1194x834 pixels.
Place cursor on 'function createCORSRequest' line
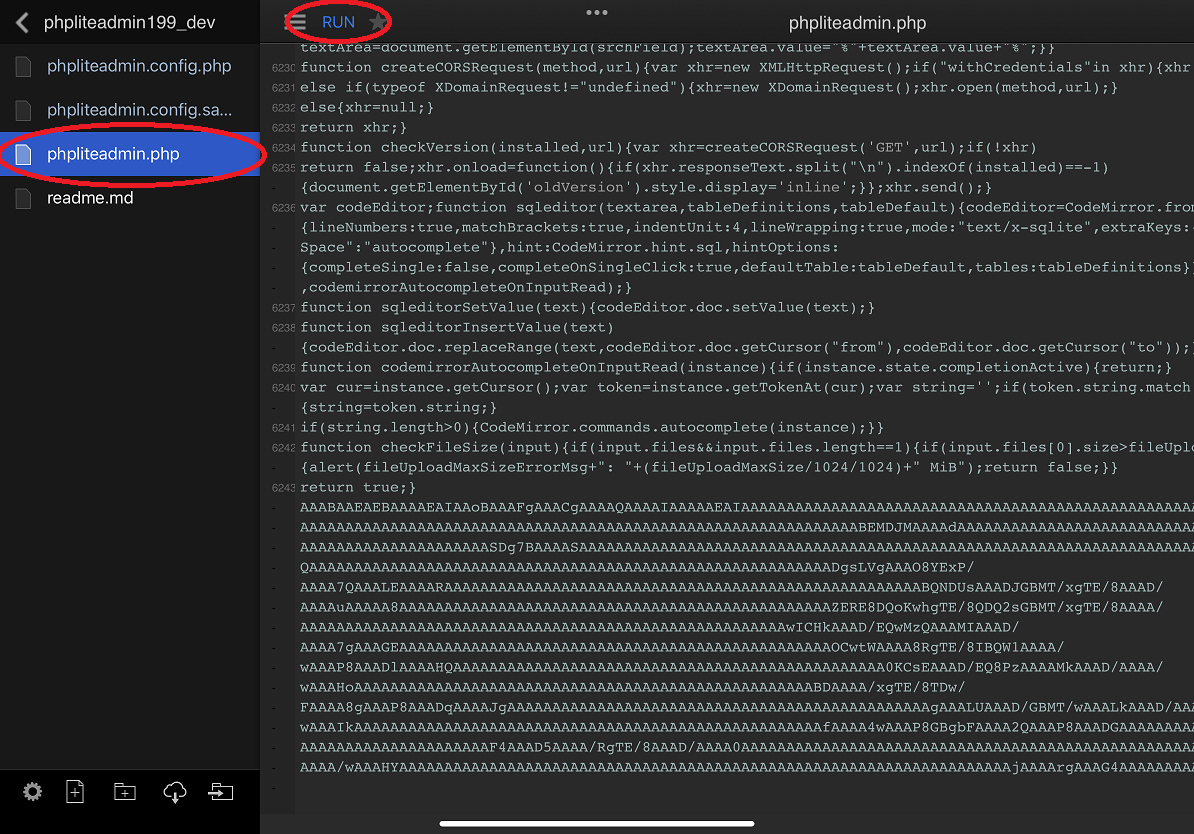pos(746,68)
